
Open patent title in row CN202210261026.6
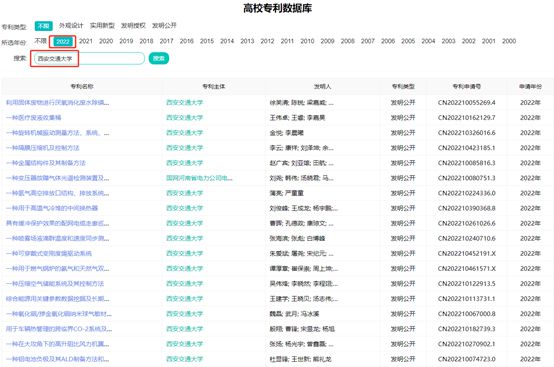(58, 224)
